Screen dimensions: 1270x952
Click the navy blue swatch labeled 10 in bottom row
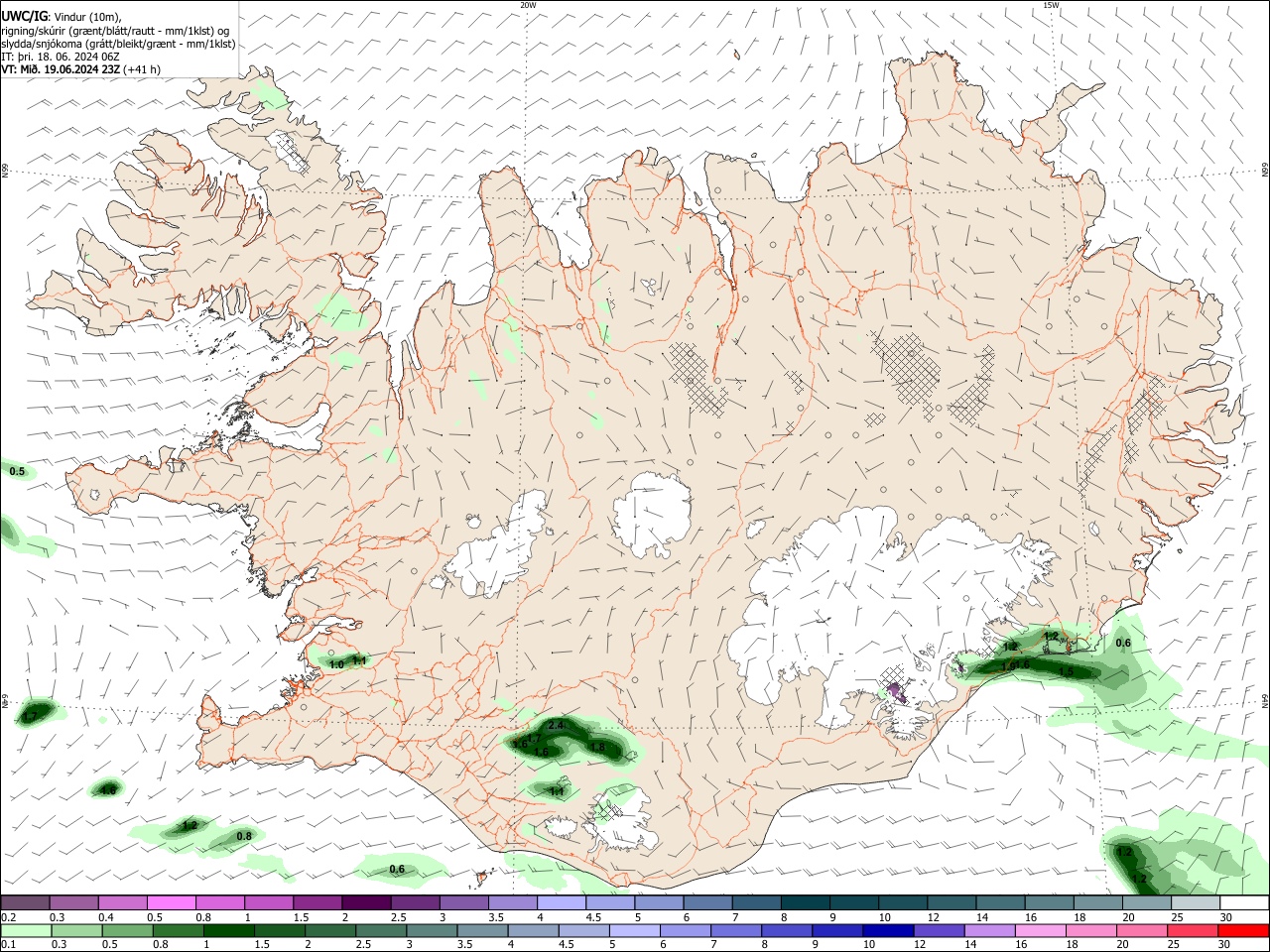[x=887, y=931]
